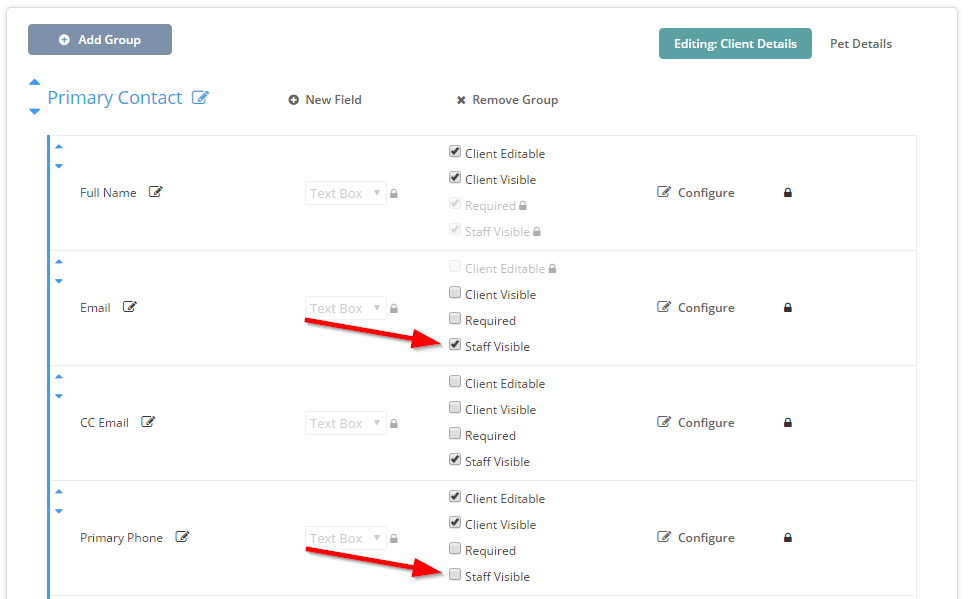Add a New Field to group

point(324,100)
